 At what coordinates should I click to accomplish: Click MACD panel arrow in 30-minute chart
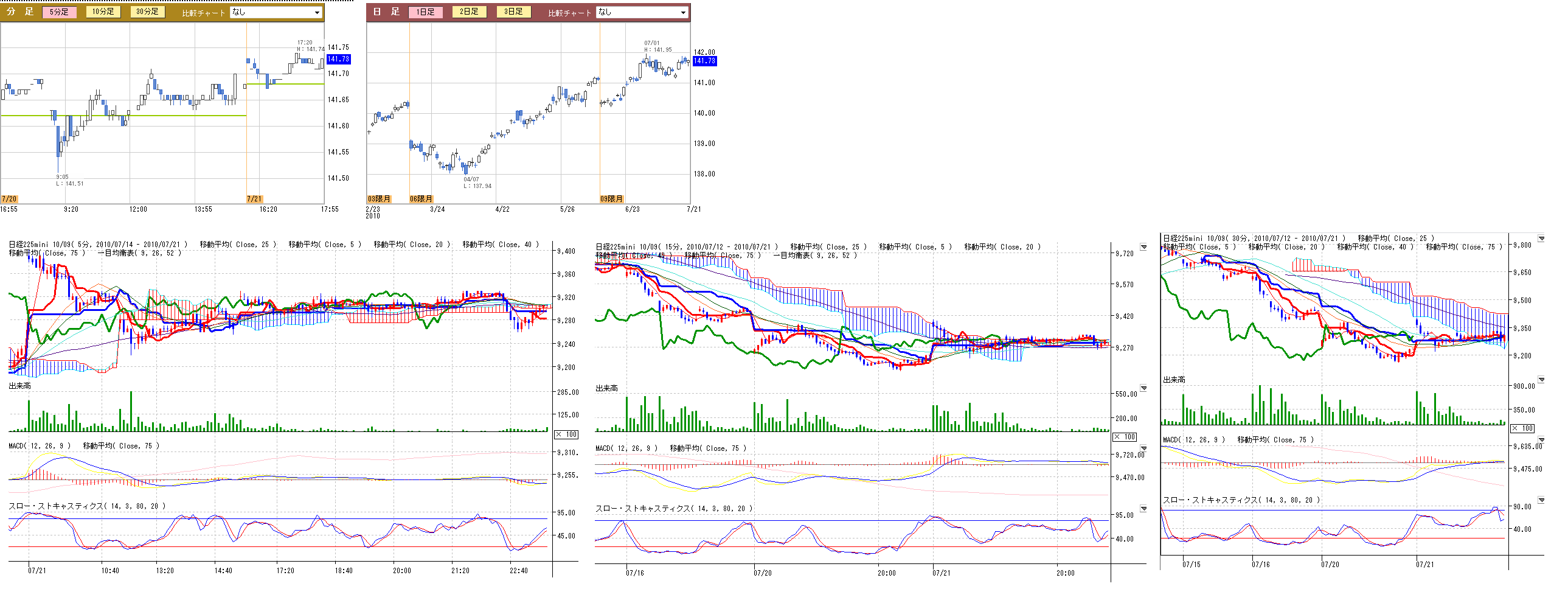click(1541, 440)
